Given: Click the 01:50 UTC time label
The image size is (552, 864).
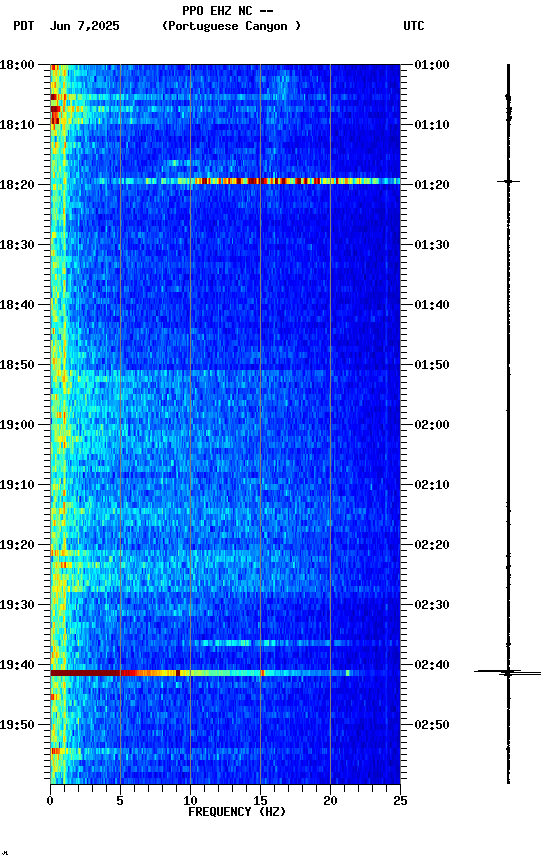Looking at the screenshot, I should (x=432, y=365).
